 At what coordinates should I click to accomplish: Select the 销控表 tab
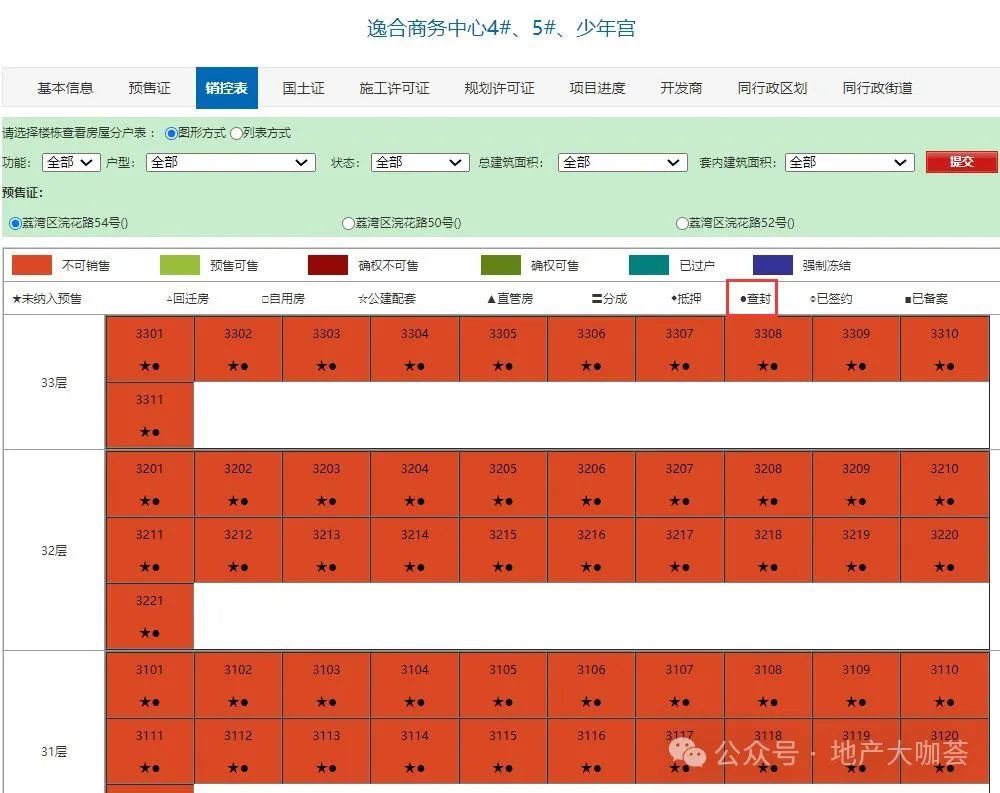[226, 88]
